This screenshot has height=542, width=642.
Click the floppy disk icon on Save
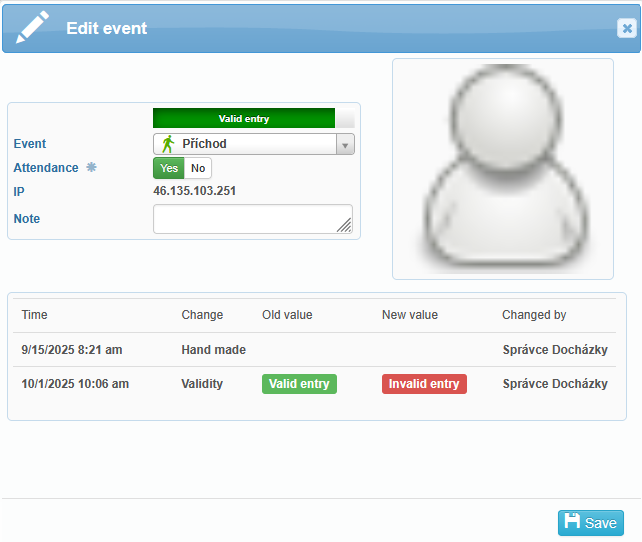pyautogui.click(x=572, y=522)
